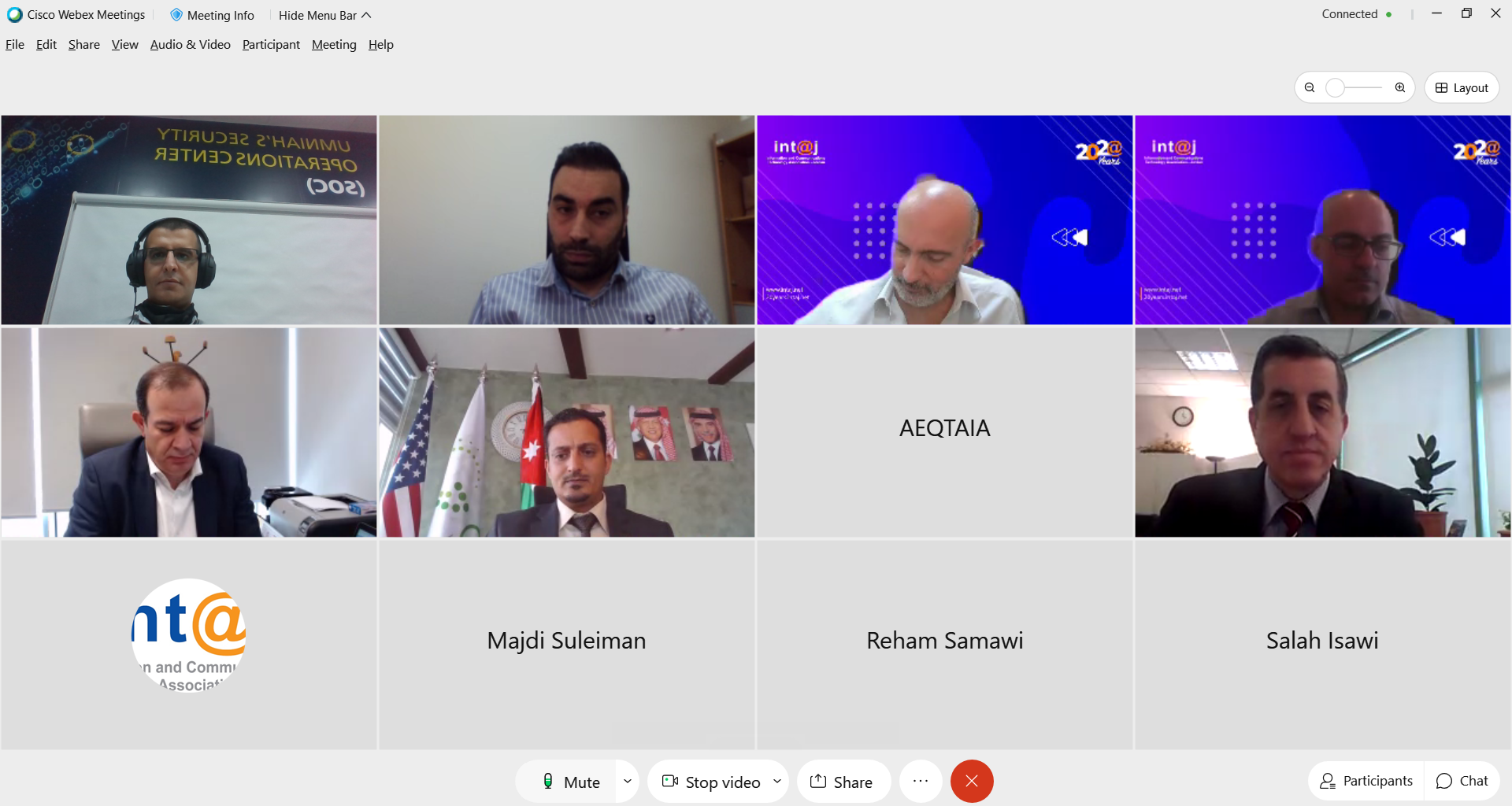Mute the microphone
1512x806 pixels.
tap(572, 782)
